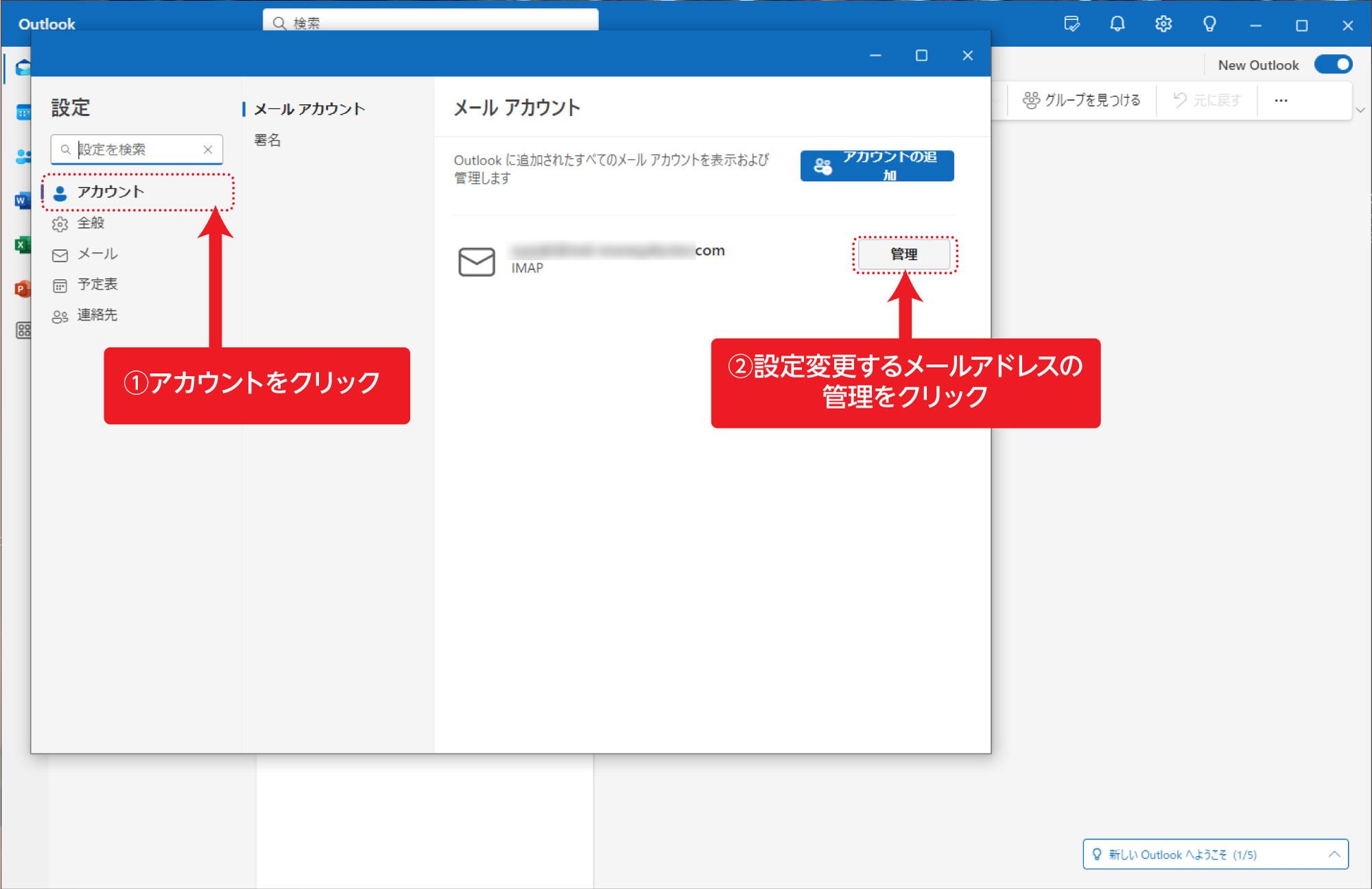1372x889 pixels.
Task: Toggle off the New Outlook switch
Action: (x=1333, y=64)
